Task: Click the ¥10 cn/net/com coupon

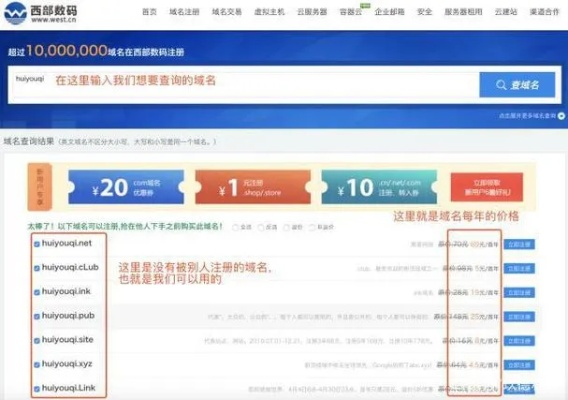Action: tap(379, 187)
